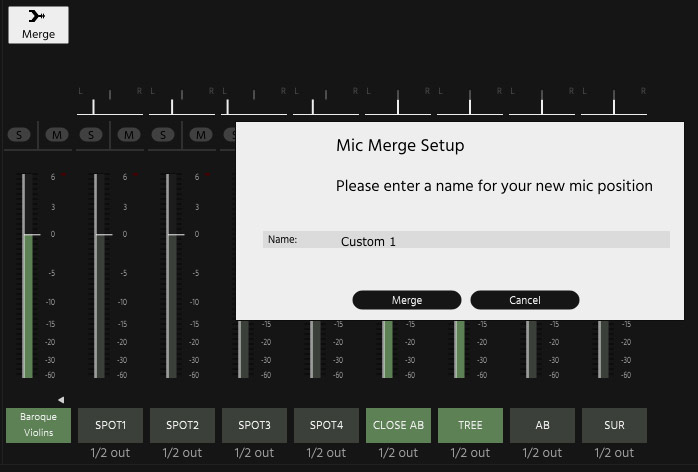
Task: Mute the SPOT1 channel
Action: click(129, 134)
